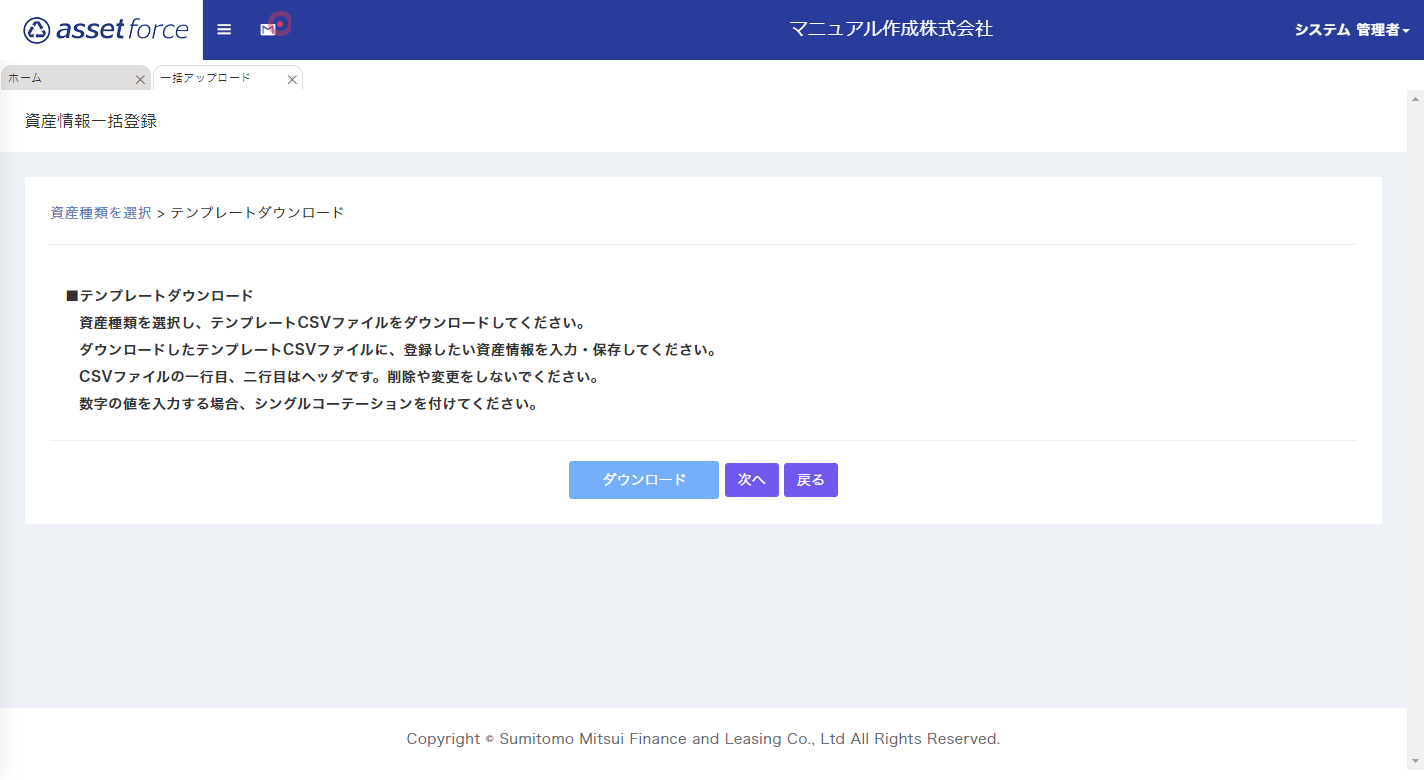Screen dimensions: 1424x780
Task: Click the line starting 数字の値を入力する場合
Action: (309, 405)
